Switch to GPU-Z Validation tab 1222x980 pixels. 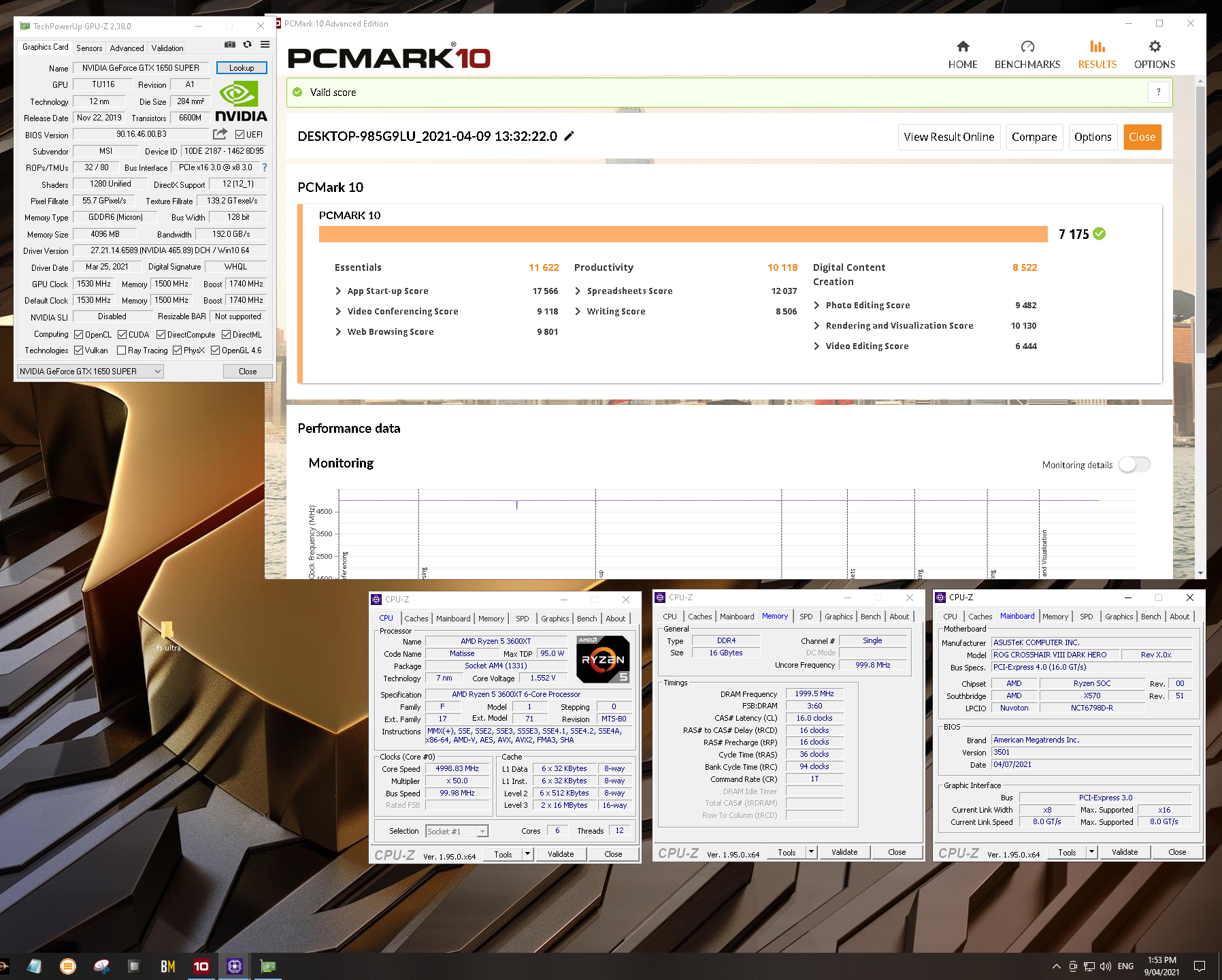tap(167, 48)
